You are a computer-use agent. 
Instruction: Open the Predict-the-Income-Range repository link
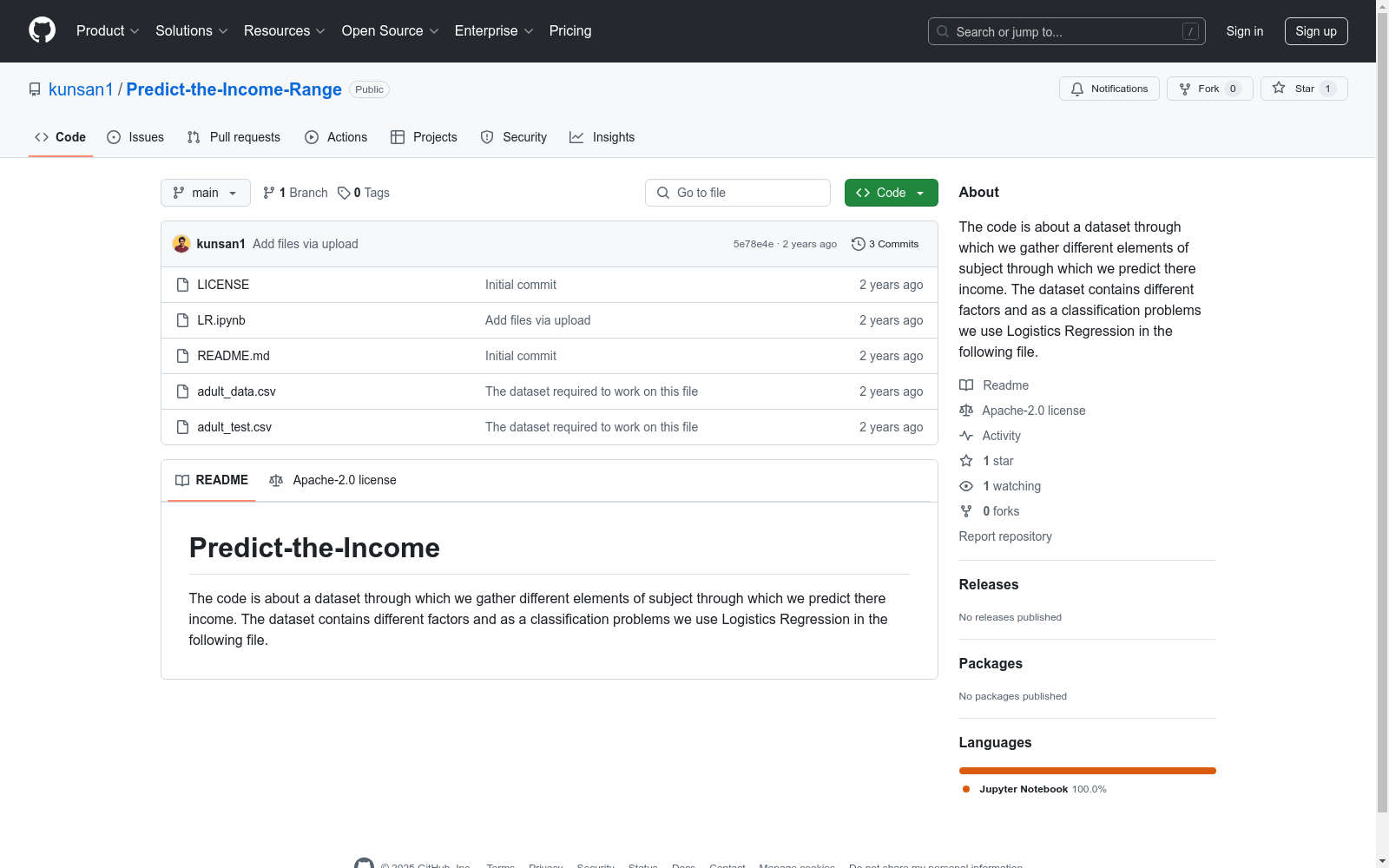[x=234, y=89]
